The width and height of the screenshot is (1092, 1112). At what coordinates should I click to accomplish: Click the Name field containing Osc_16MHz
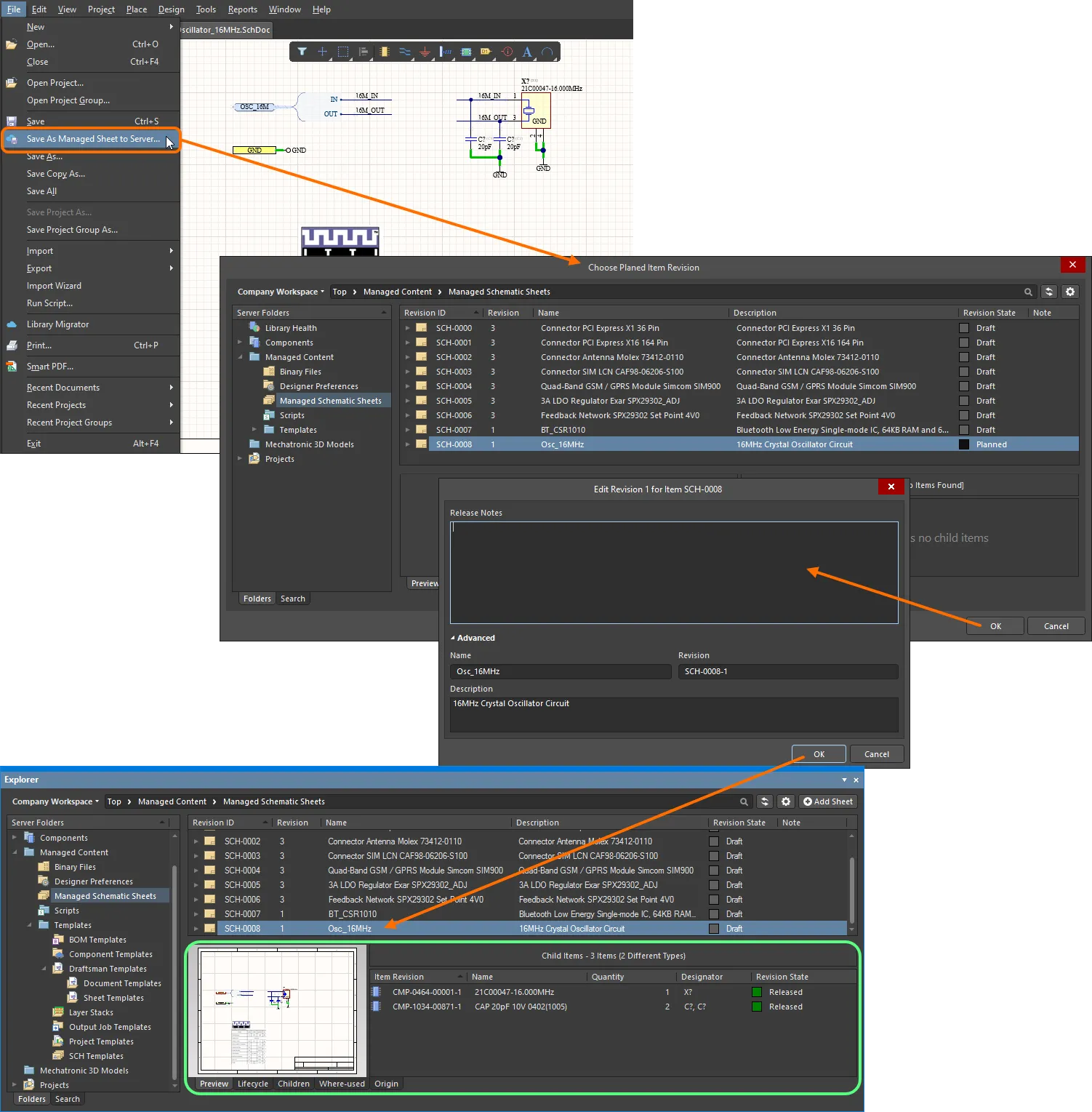click(561, 671)
